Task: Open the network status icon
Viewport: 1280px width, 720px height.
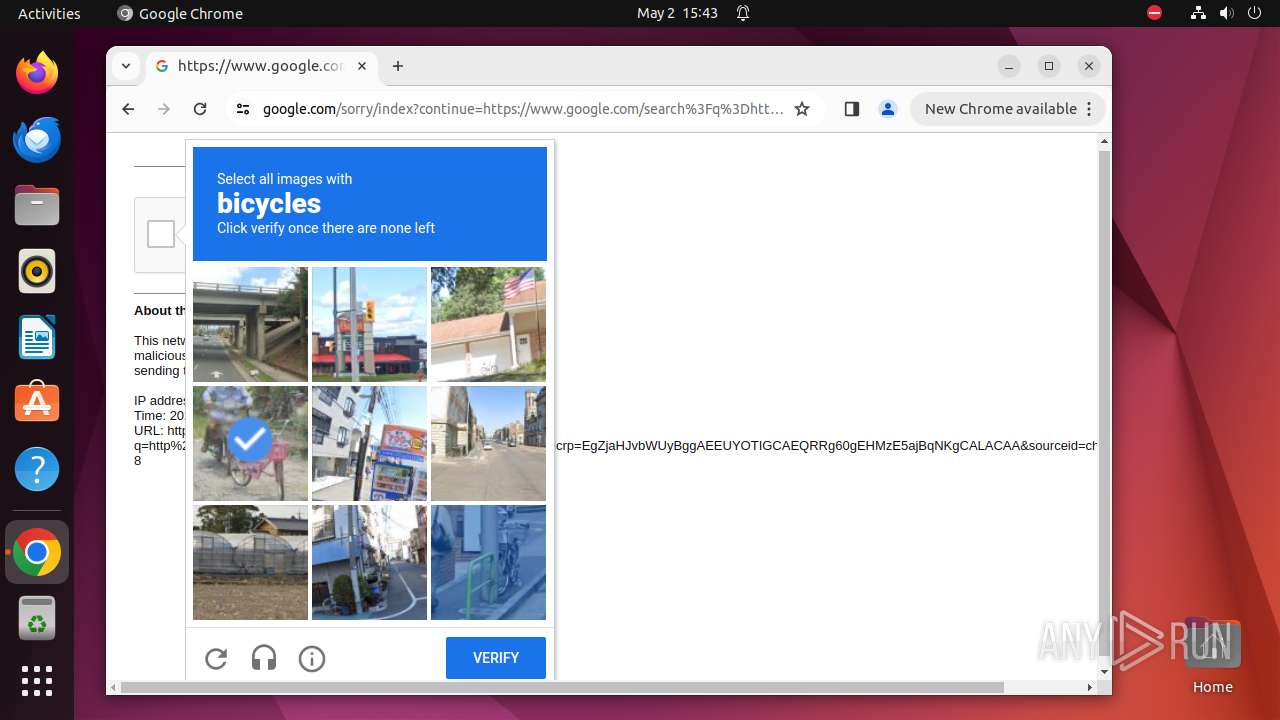Action: point(1198,13)
